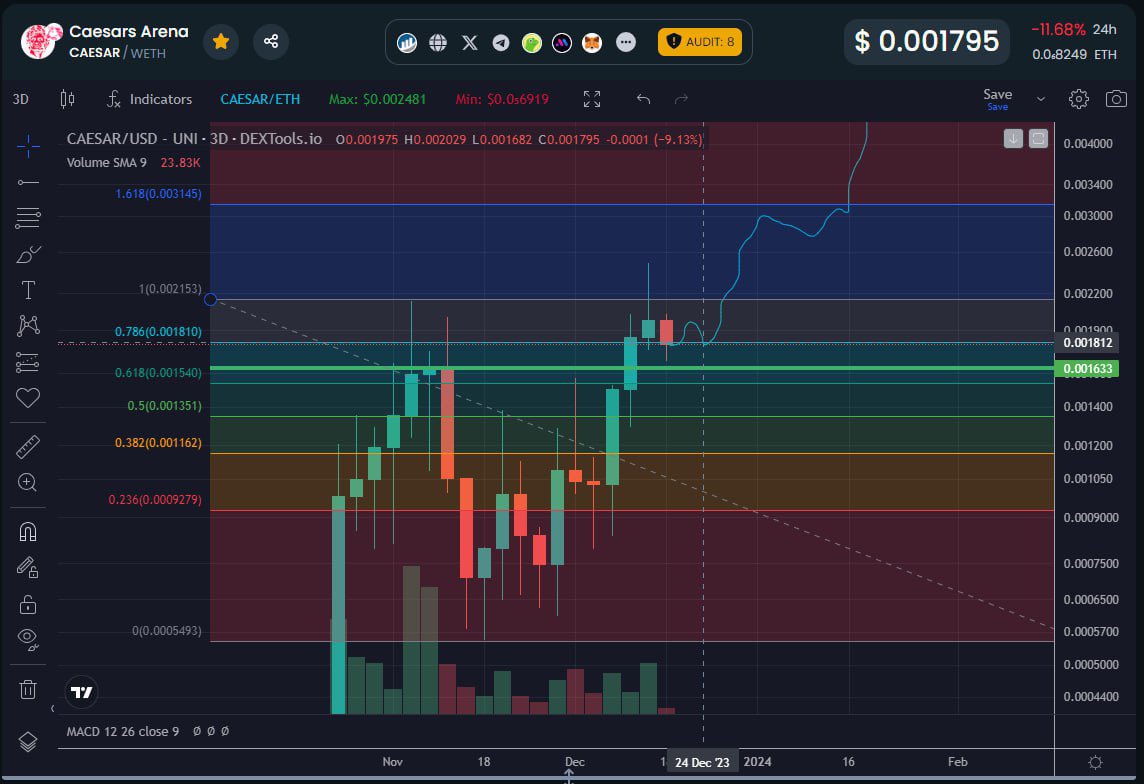
Task: Click the 0.001812 price label on axis
Action: pos(1087,343)
